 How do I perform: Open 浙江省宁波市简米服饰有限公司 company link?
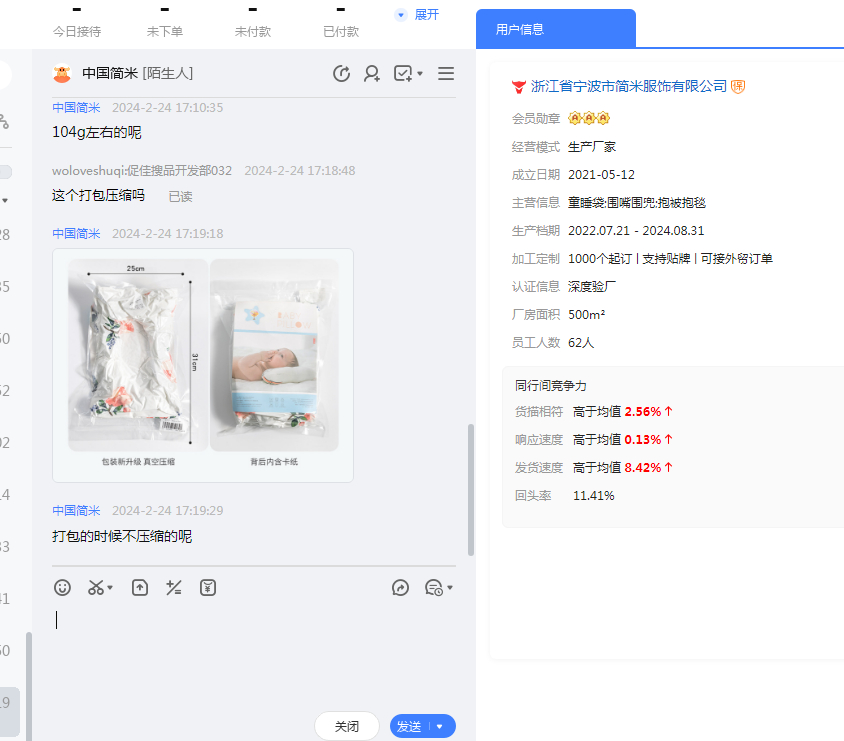629,86
